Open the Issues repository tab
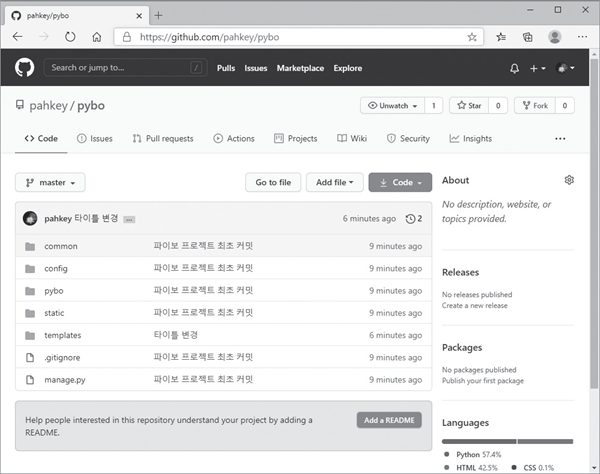 (95, 138)
